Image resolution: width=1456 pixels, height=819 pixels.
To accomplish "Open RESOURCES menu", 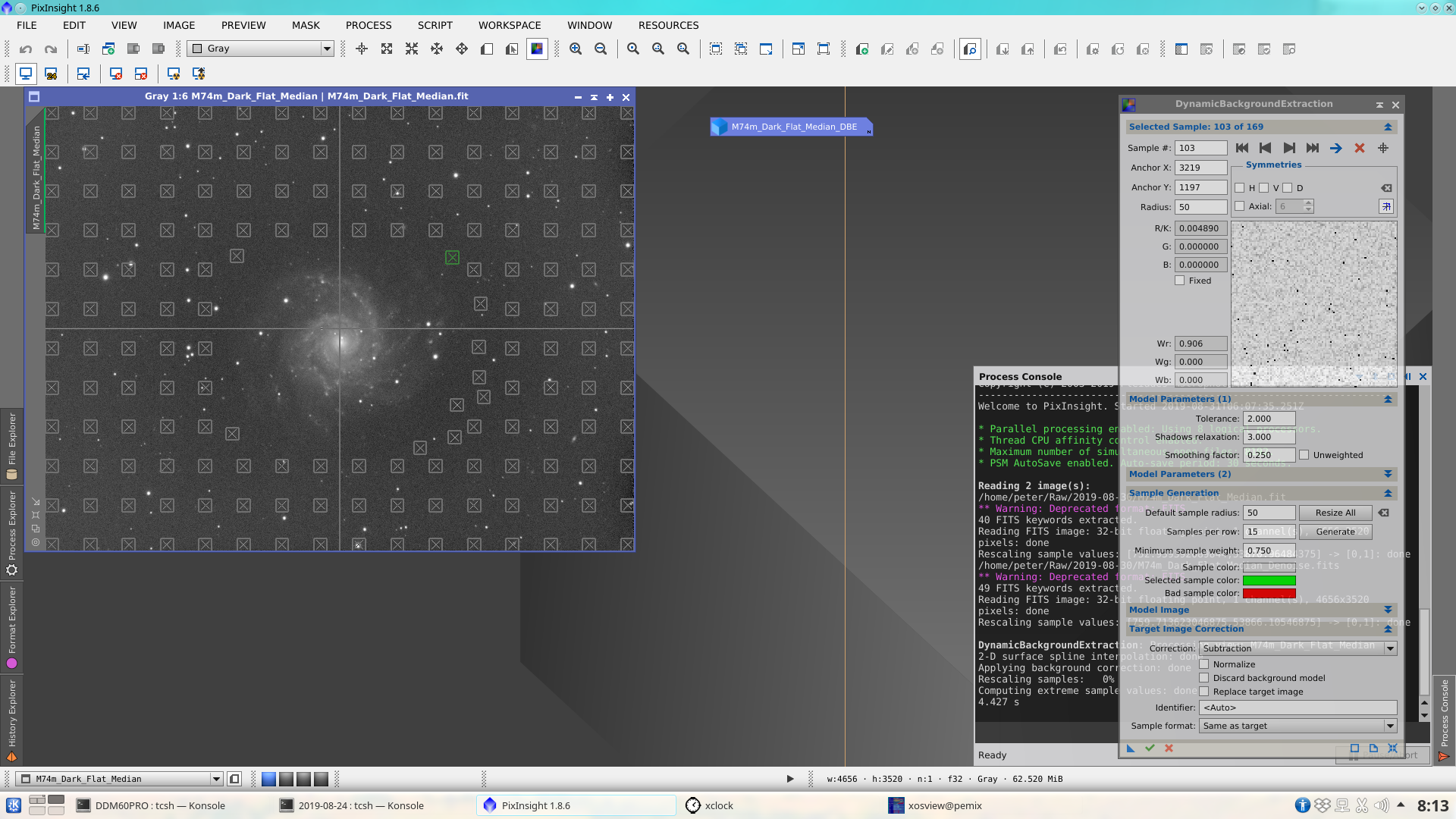I will pyautogui.click(x=668, y=25).
